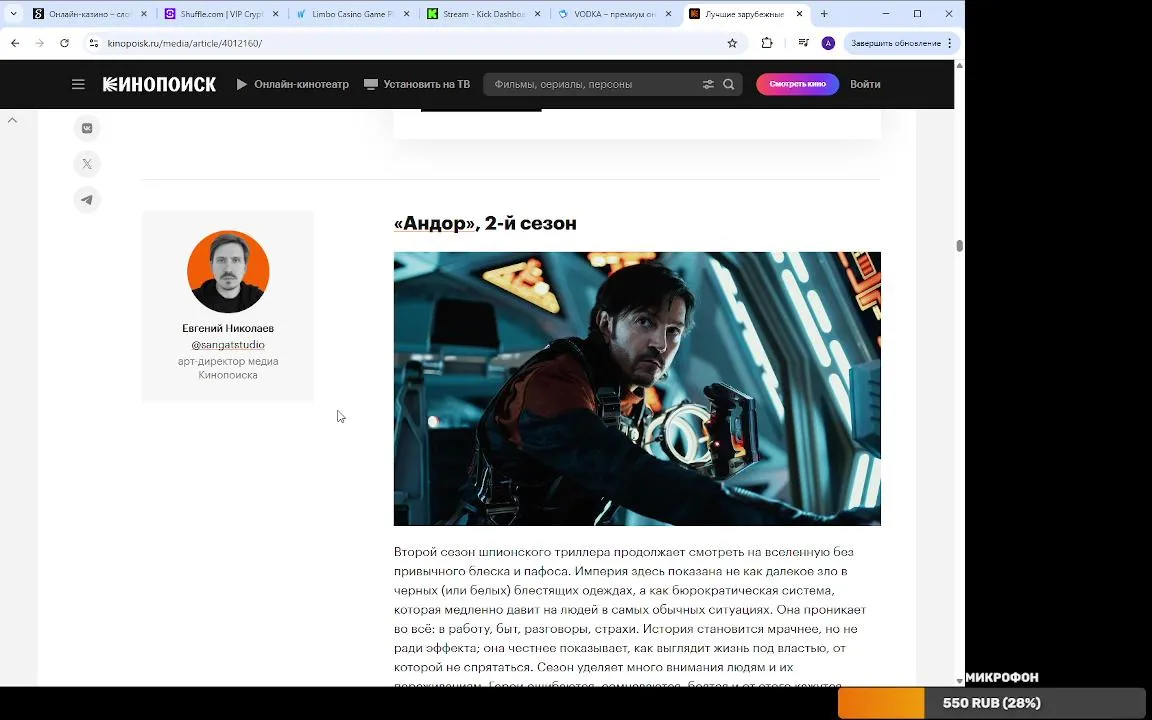Open the @sangatstudio profile link
This screenshot has width=1152, height=720.
(228, 345)
